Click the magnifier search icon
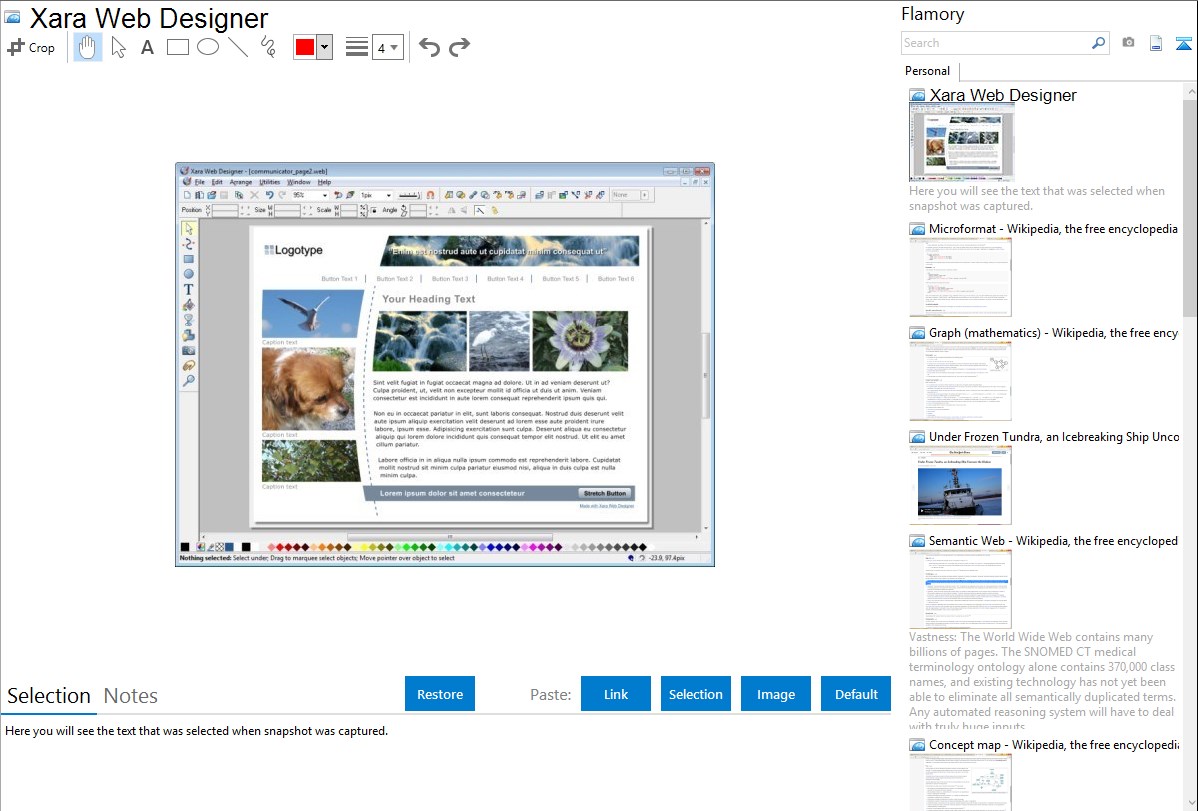 coord(1098,43)
